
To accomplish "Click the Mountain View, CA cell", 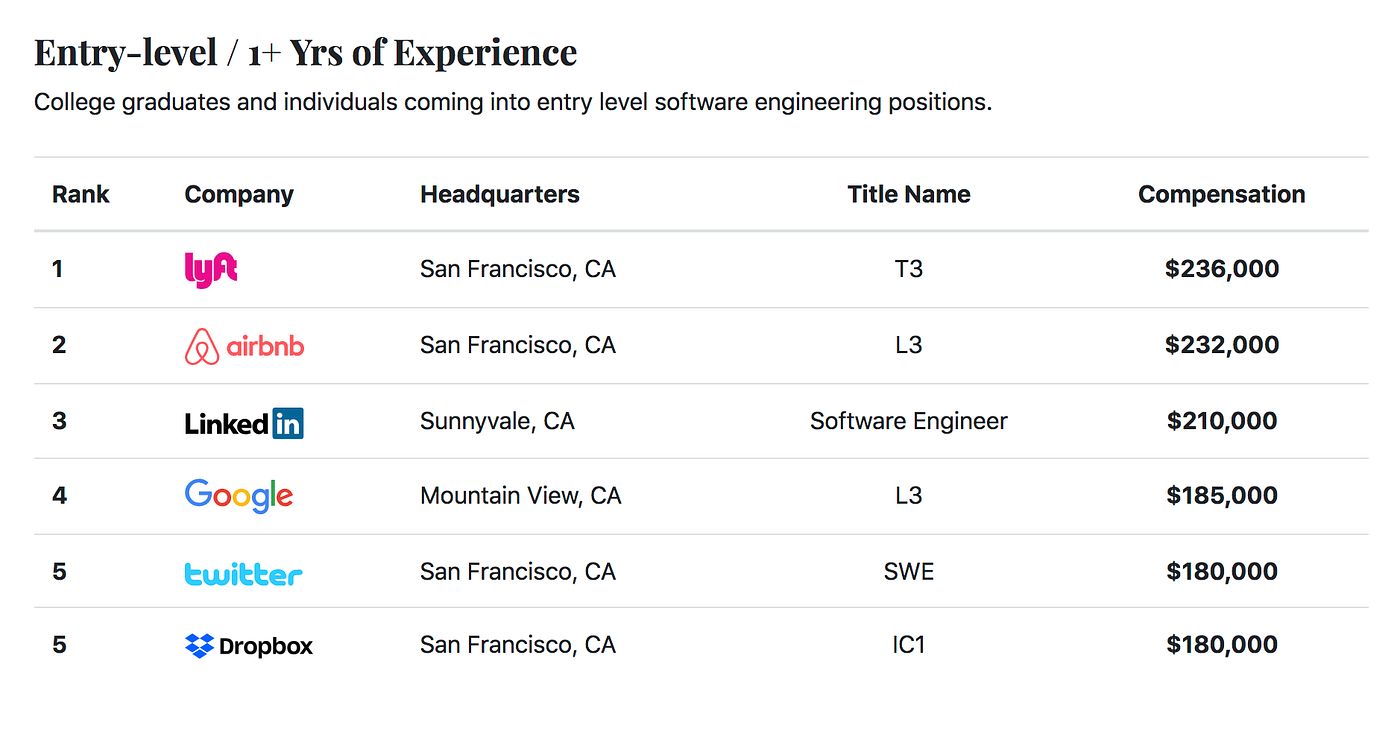I will (520, 496).
